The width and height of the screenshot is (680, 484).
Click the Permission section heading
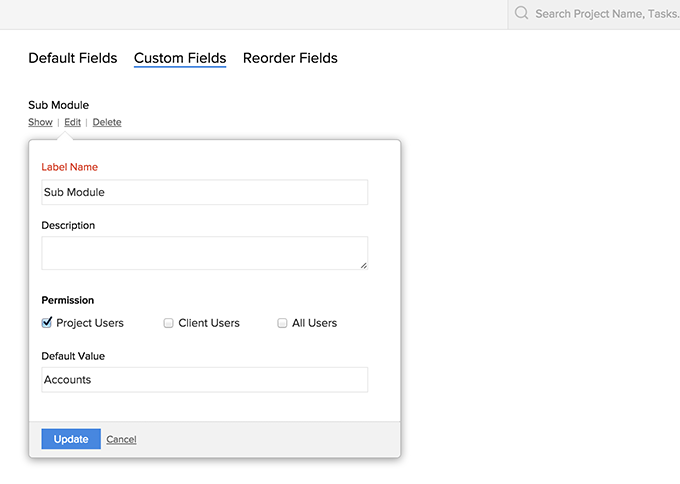pos(68,300)
